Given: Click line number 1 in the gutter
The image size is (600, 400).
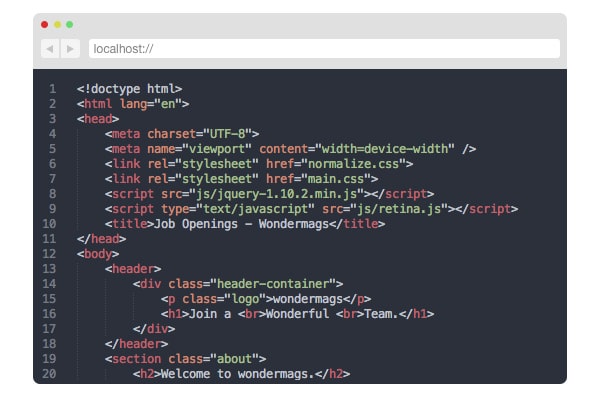Looking at the screenshot, I should 52,89.
